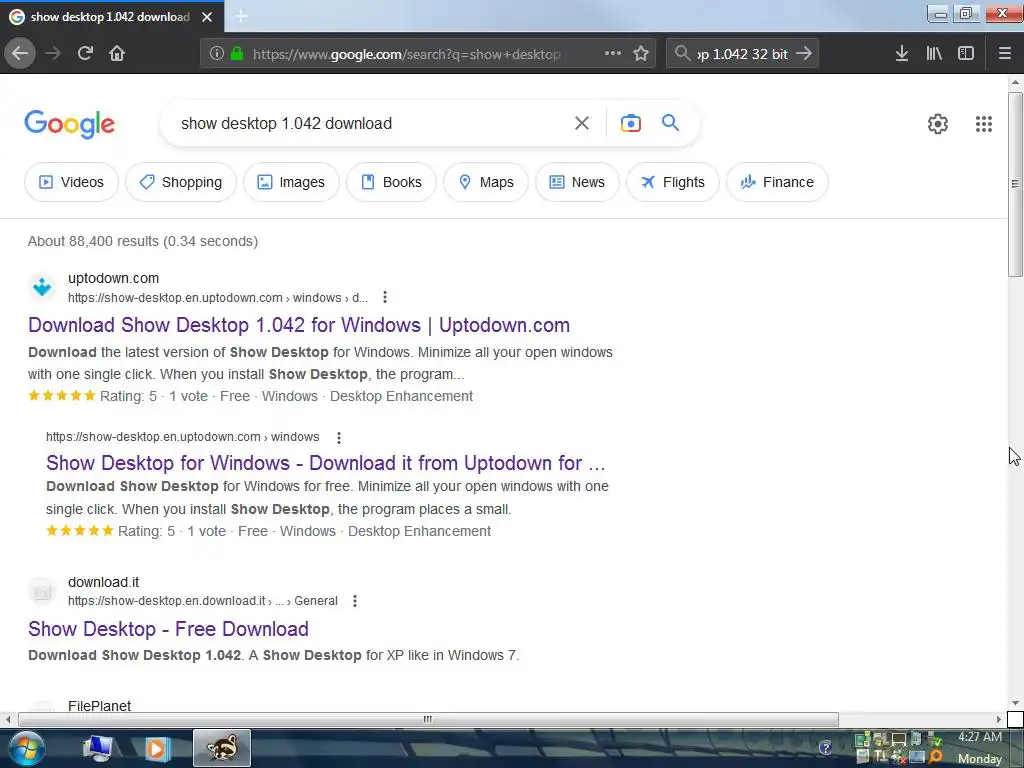Viewport: 1024px width, 768px height.
Task: Click the uptodown favicon beside first result
Action: point(42,287)
